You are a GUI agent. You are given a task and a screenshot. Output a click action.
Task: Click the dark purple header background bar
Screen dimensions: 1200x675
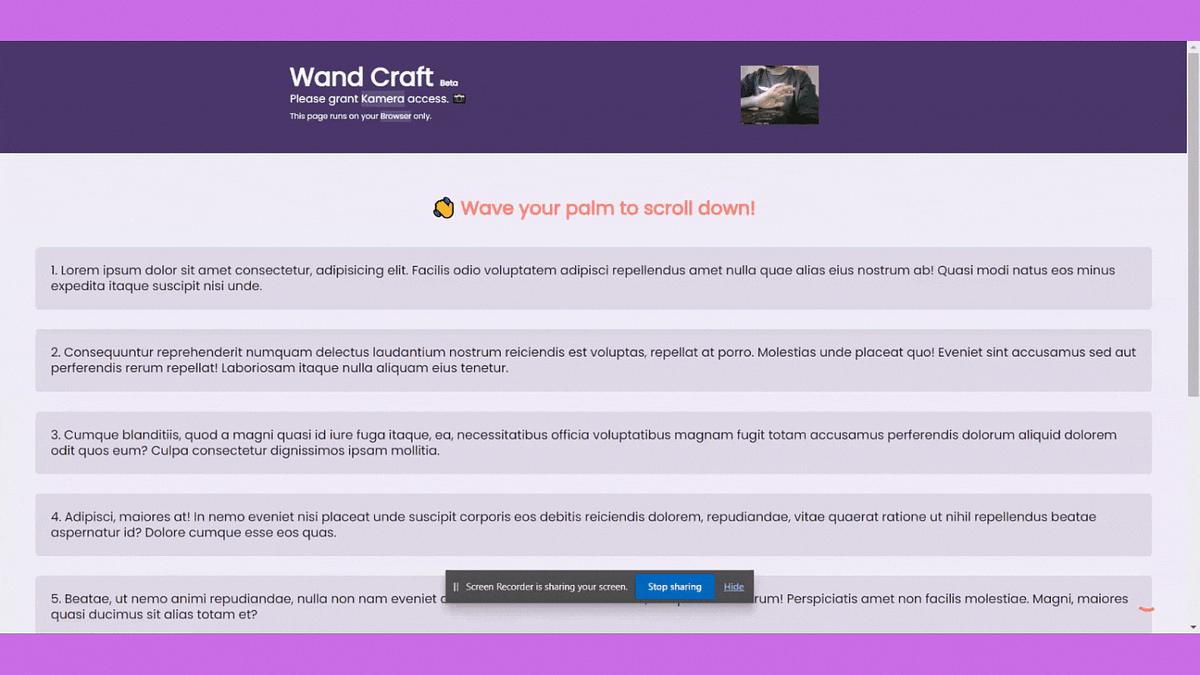coord(150,95)
